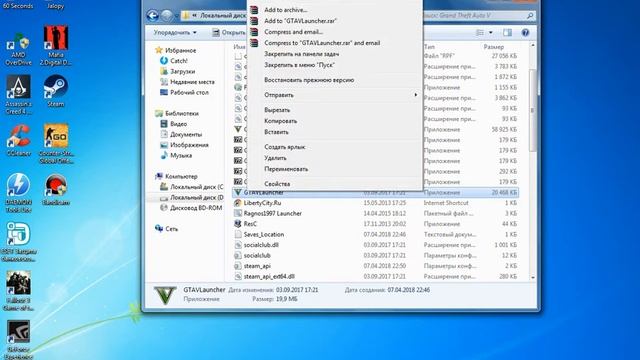Choose Compress and email... menu entry
Screen dimensions: 640x360
[293, 31]
